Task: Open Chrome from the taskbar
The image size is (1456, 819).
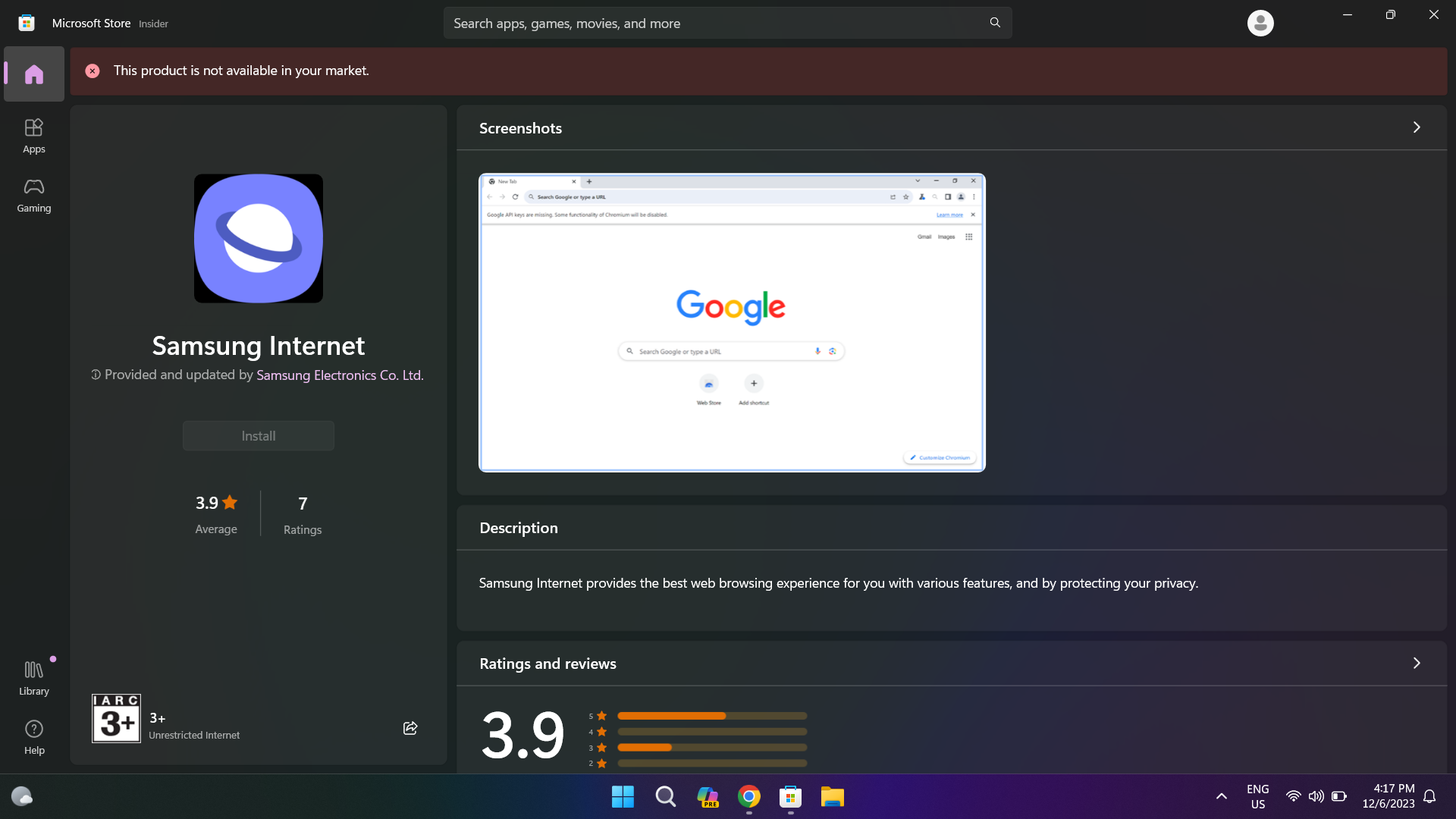Action: coord(749,797)
